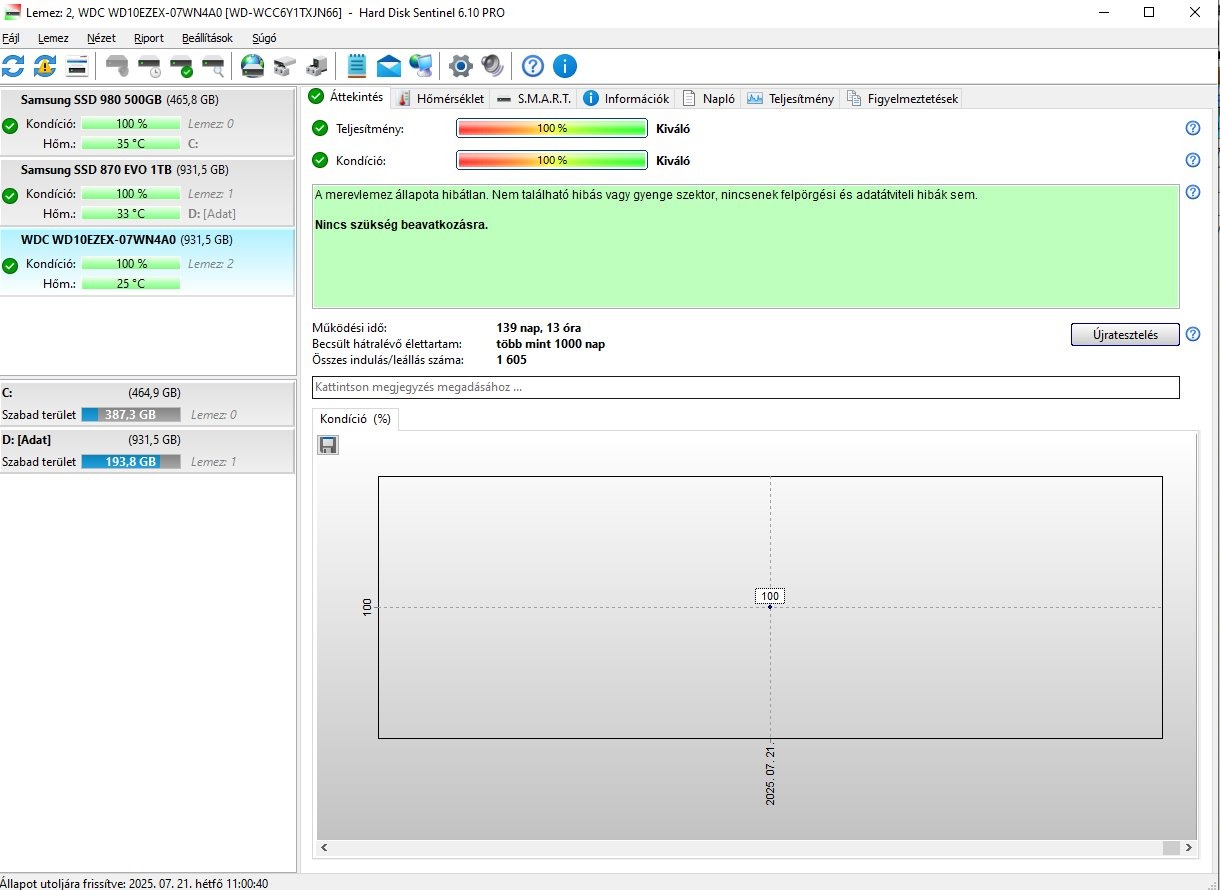Click the monitor with globe icon
The width and height of the screenshot is (1220, 890).
point(421,67)
